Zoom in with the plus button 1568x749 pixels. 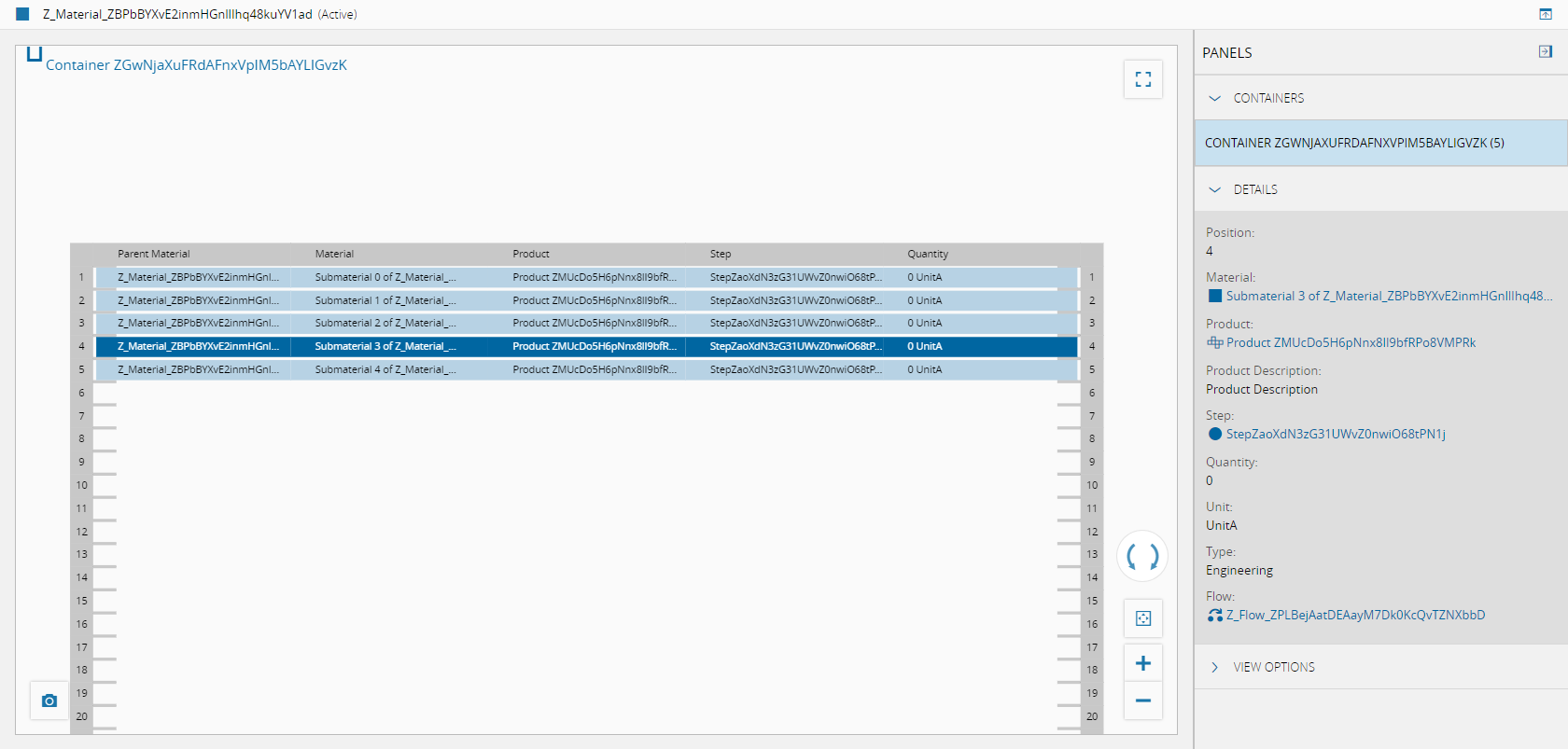[1142, 663]
